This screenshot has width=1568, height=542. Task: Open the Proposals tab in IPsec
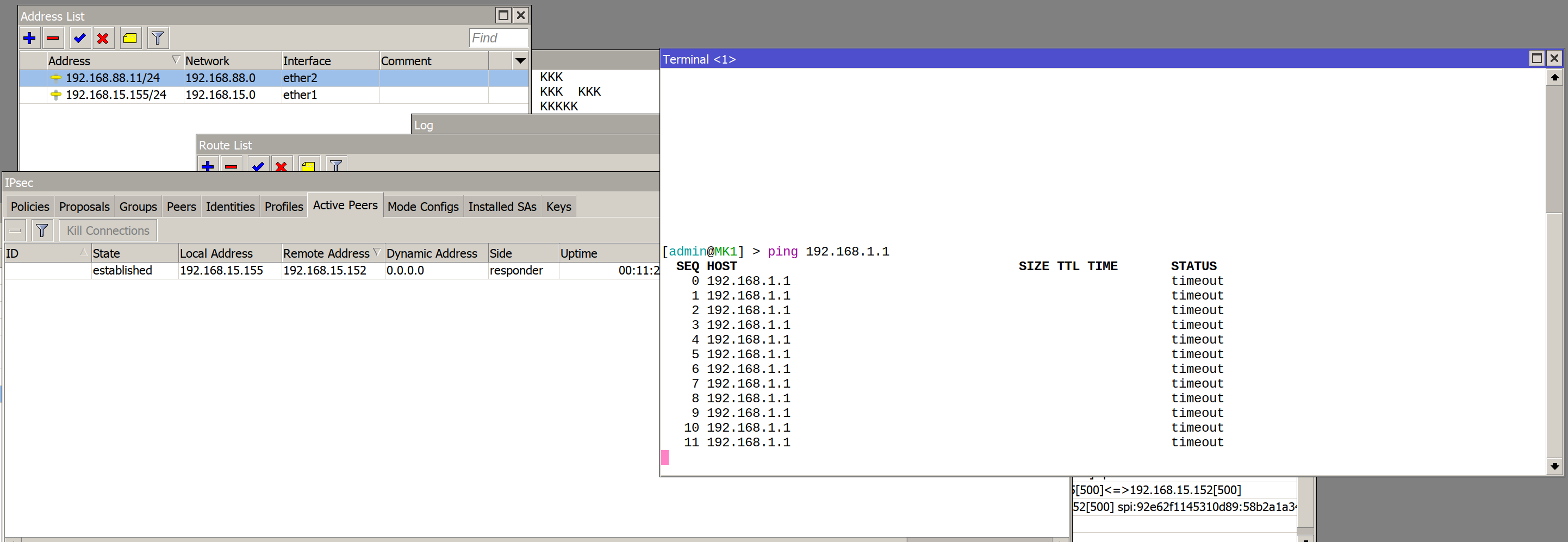(x=85, y=207)
